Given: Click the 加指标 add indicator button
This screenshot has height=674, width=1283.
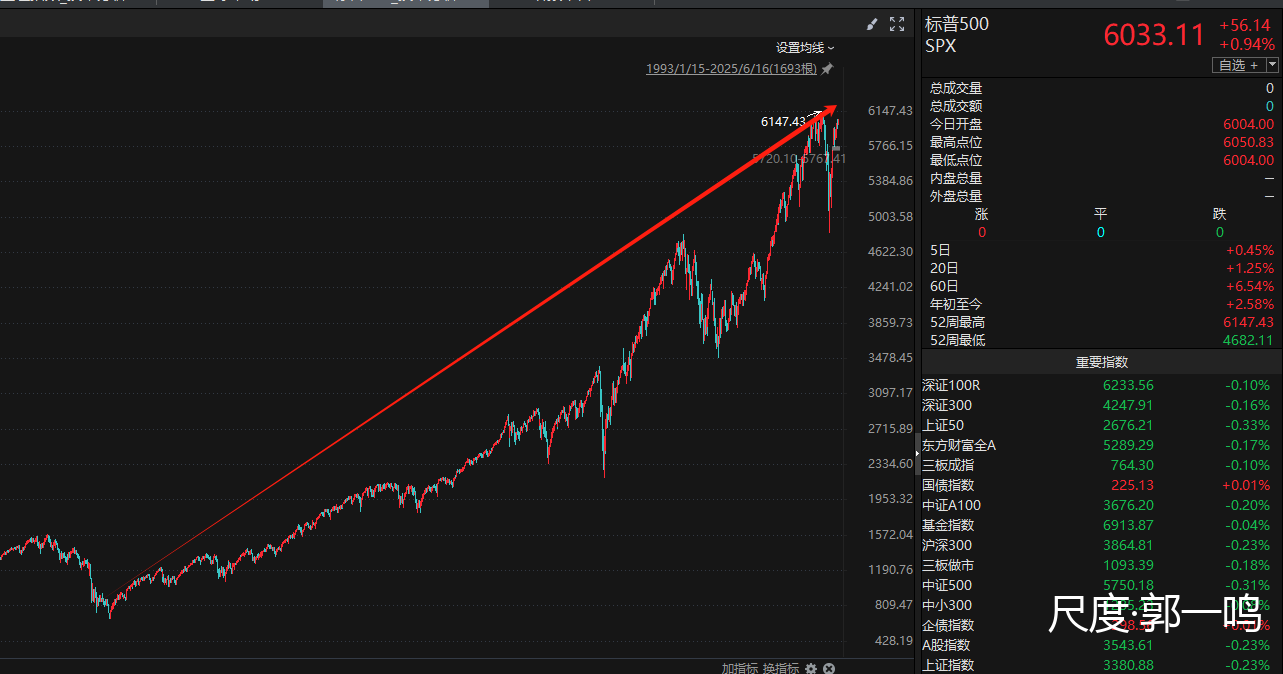Looking at the screenshot, I should 740,667.
